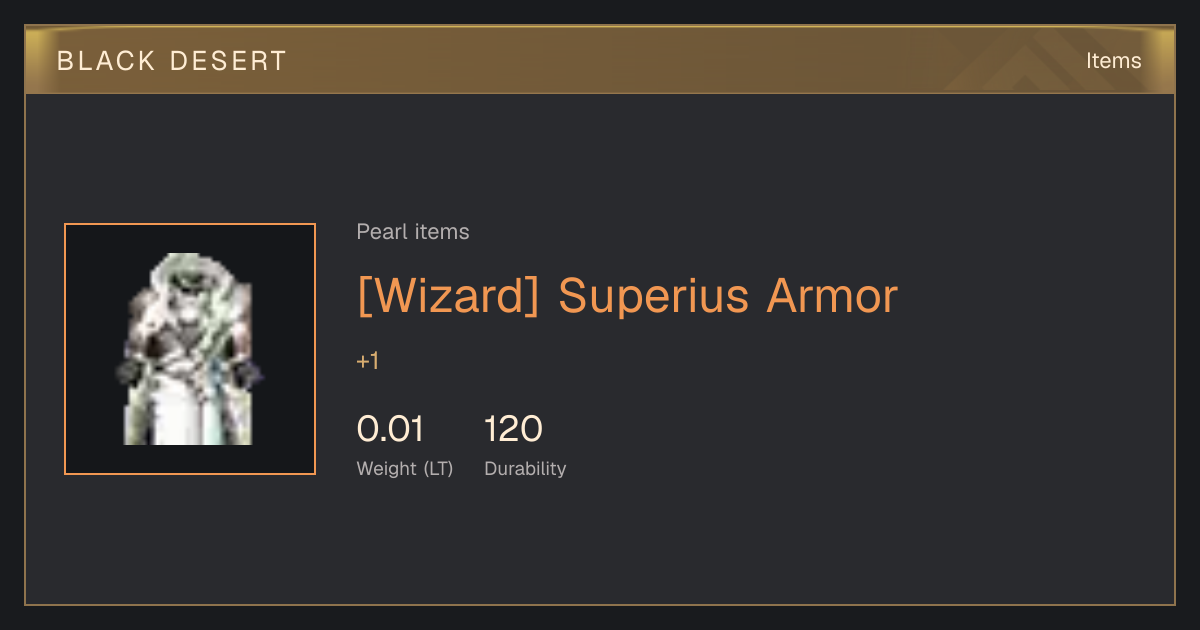Click the 120 durability value

pos(513,429)
